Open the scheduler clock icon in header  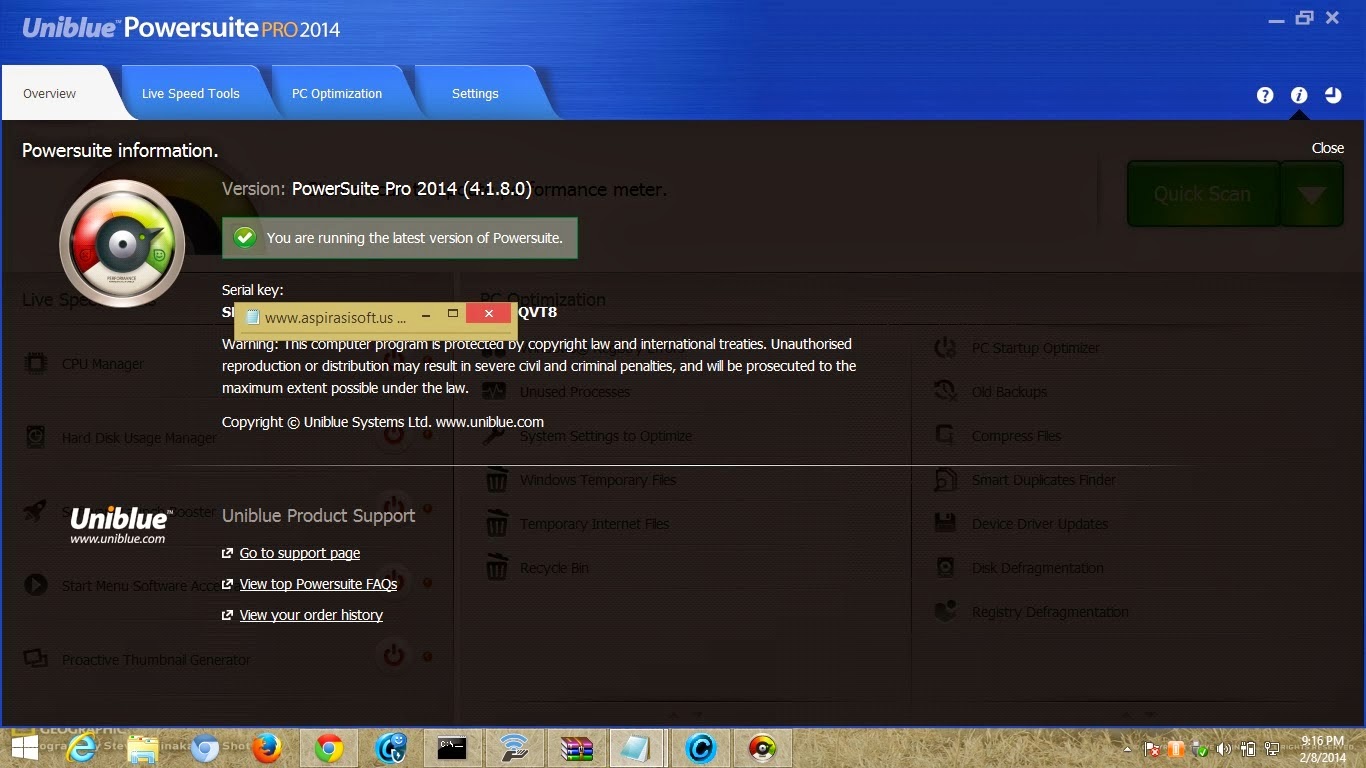tap(1333, 95)
